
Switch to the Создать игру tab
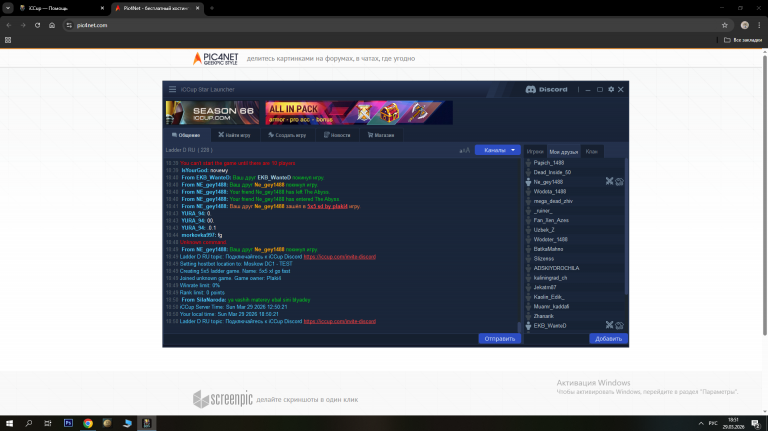click(287, 135)
